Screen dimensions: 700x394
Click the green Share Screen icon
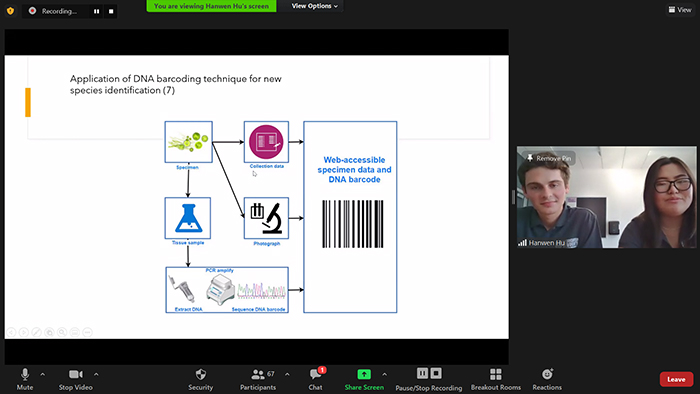364,374
